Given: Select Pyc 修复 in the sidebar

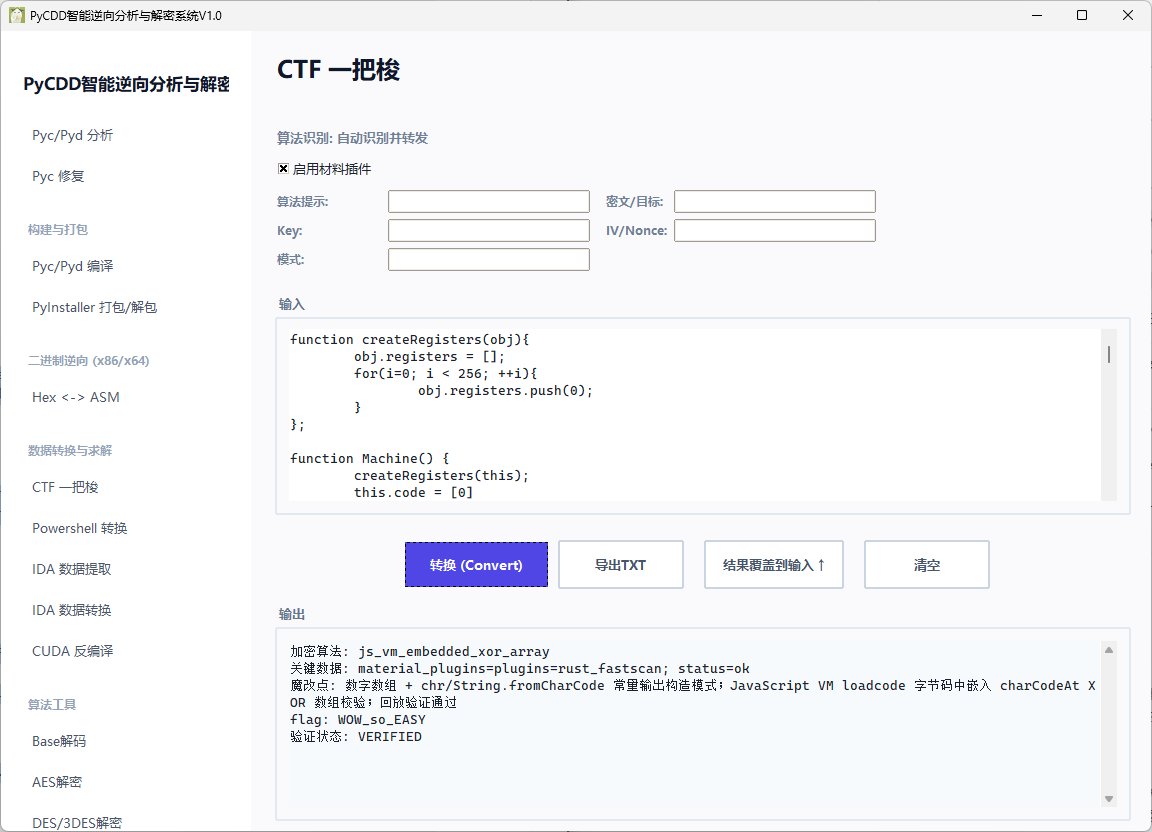Looking at the screenshot, I should coord(58,176).
